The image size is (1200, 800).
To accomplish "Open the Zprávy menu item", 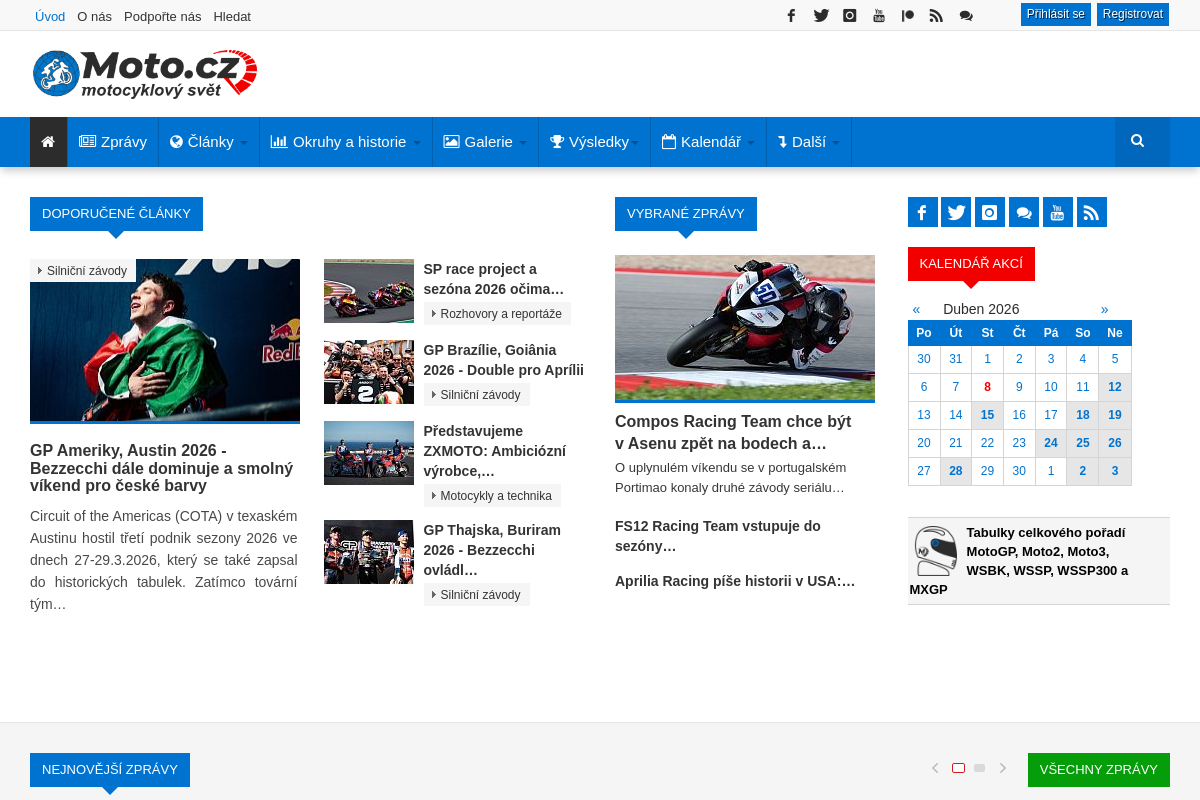I will click(x=113, y=142).
